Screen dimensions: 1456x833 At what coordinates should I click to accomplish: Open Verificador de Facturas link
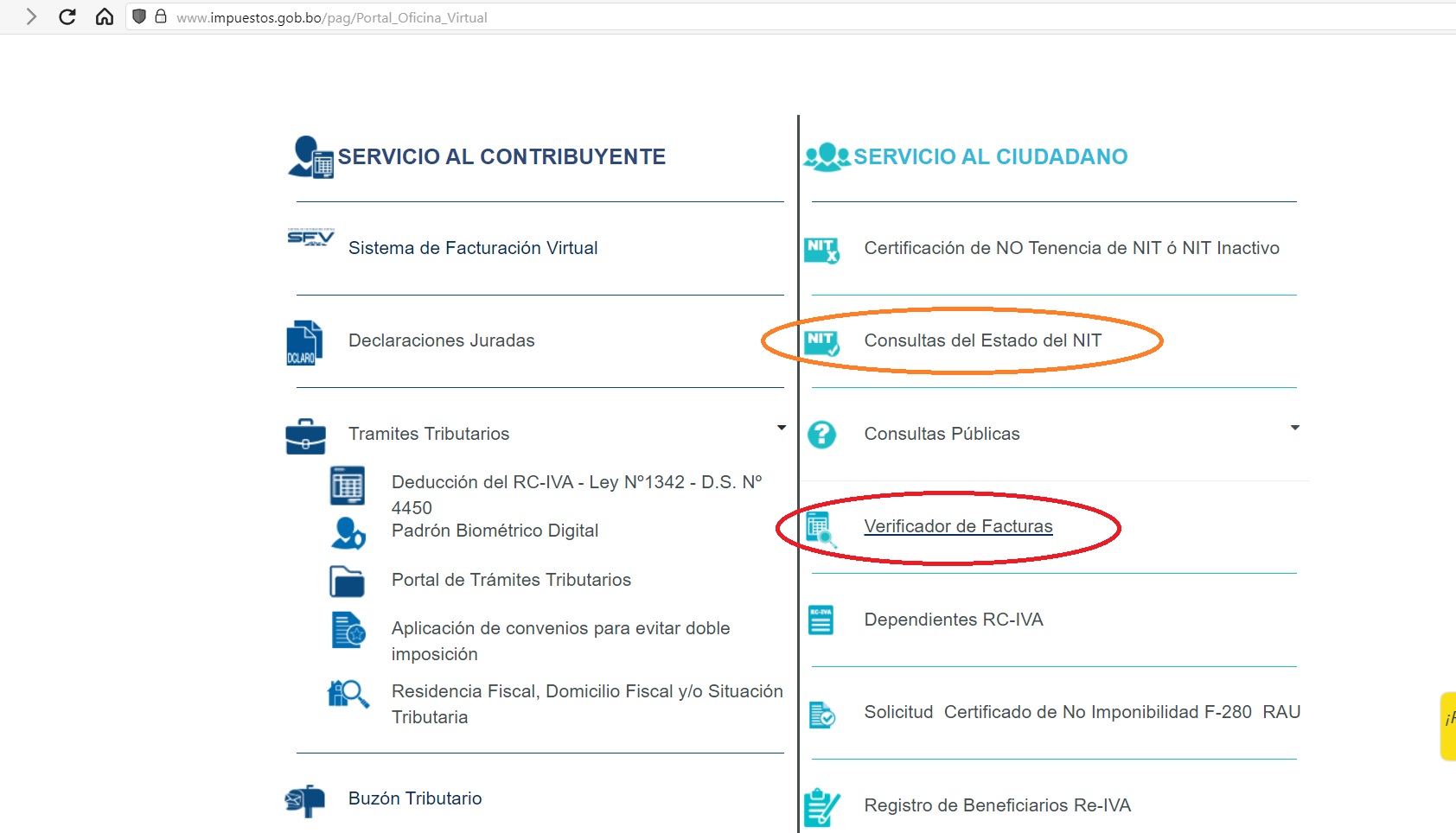[958, 526]
